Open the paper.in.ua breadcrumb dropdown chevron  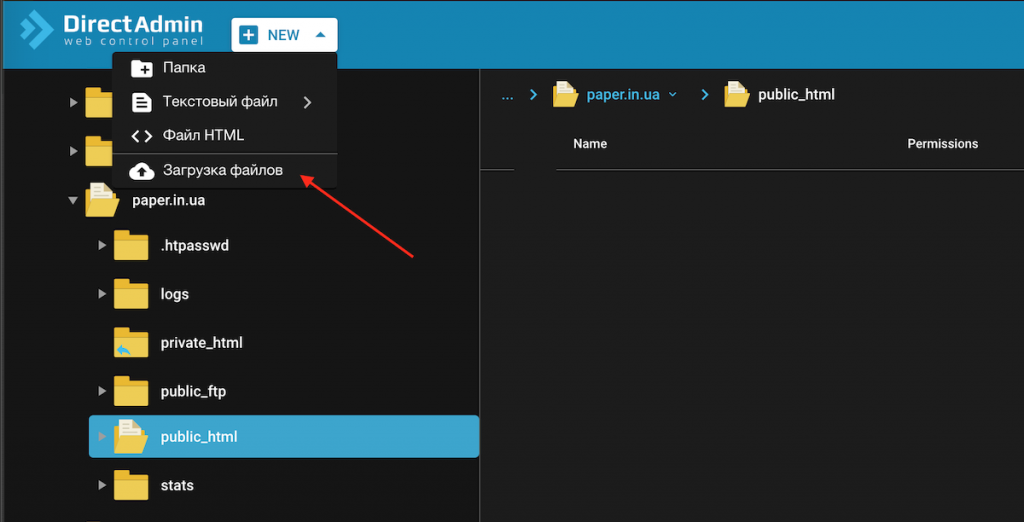coord(673,95)
